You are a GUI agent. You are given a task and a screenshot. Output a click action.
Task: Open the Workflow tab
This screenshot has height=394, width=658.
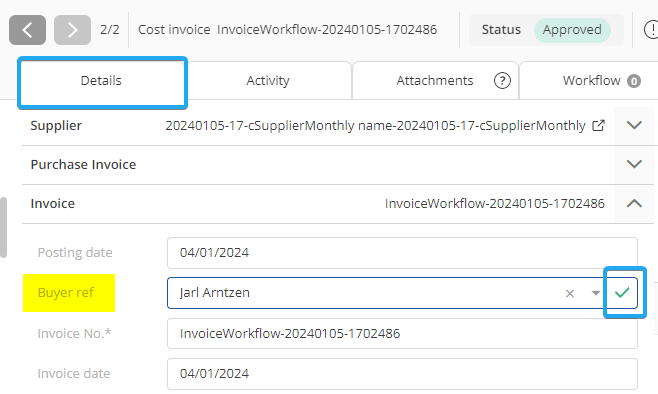[x=591, y=81]
